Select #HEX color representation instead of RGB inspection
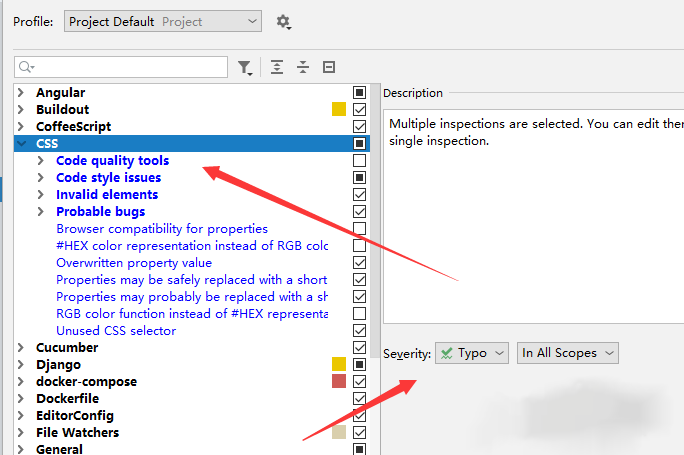Viewport: 684px width, 455px height. pyautogui.click(x=192, y=246)
